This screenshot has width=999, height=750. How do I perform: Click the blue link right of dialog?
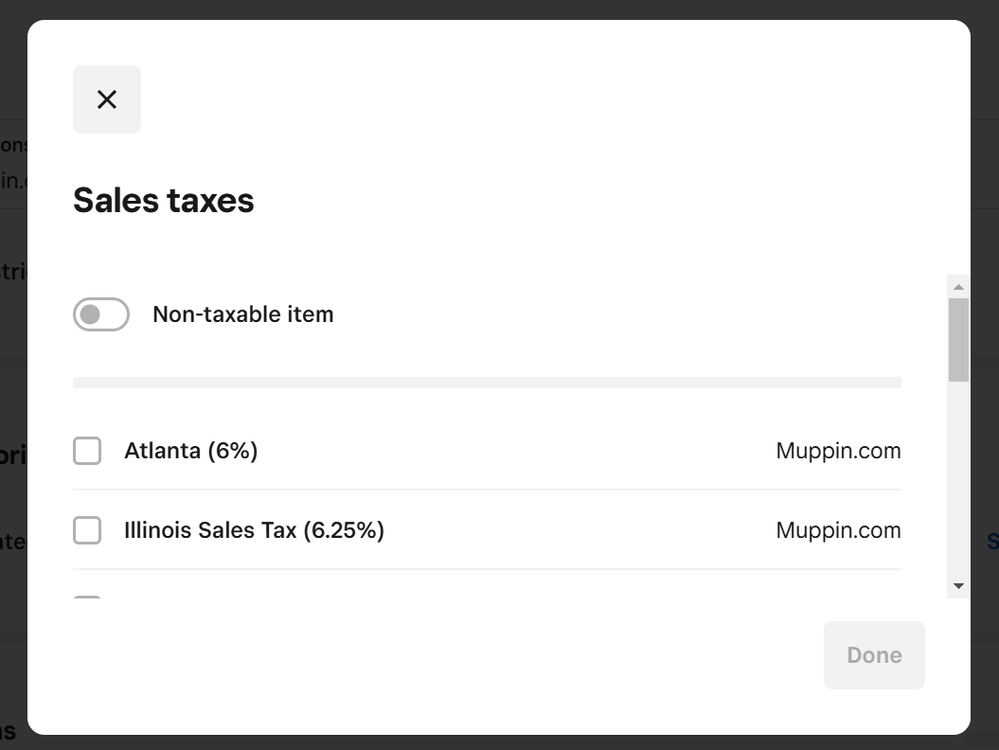click(992, 541)
